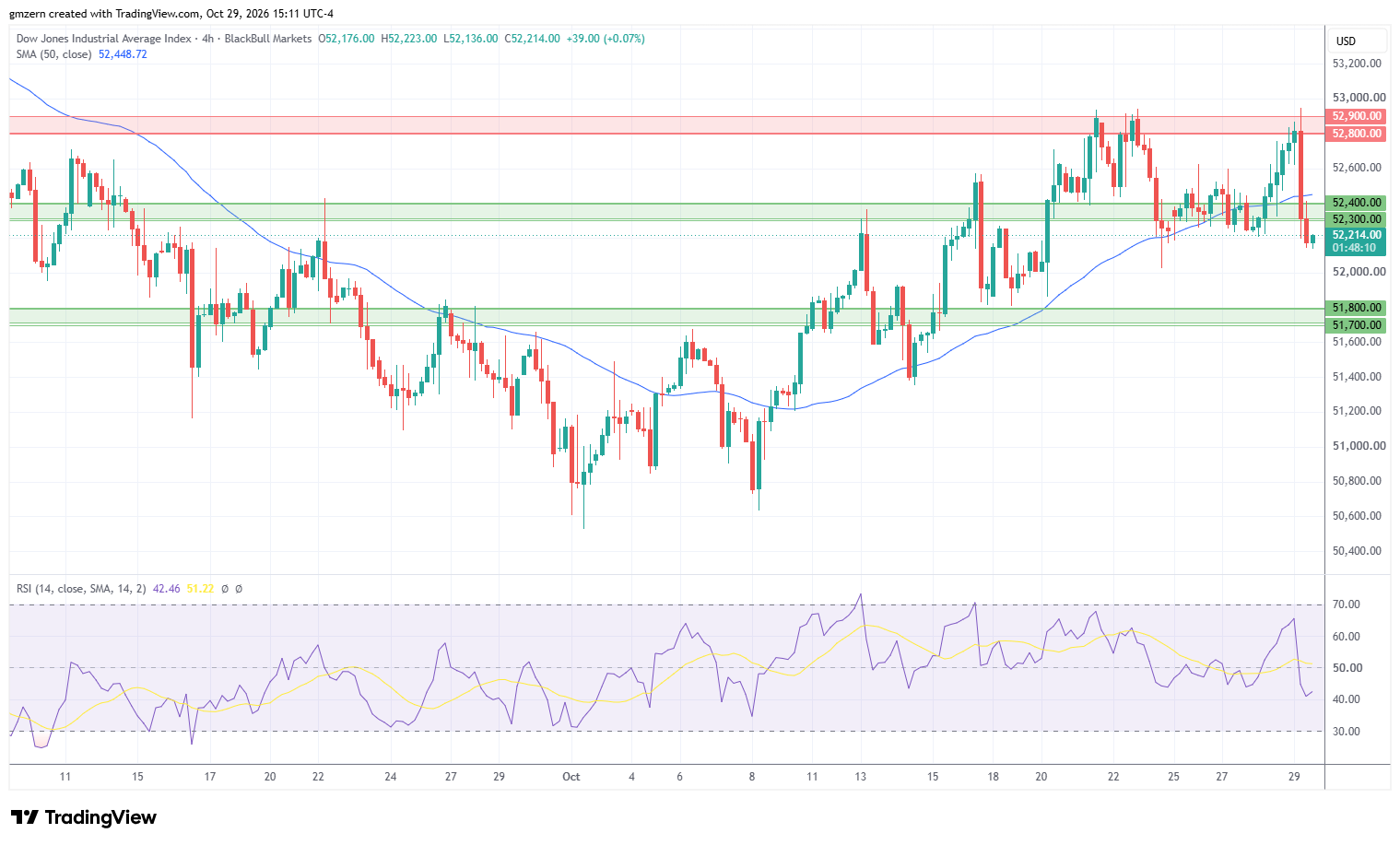This screenshot has height=845, width=1400.
Task: Click the 6 date on time axis
Action: click(x=680, y=777)
